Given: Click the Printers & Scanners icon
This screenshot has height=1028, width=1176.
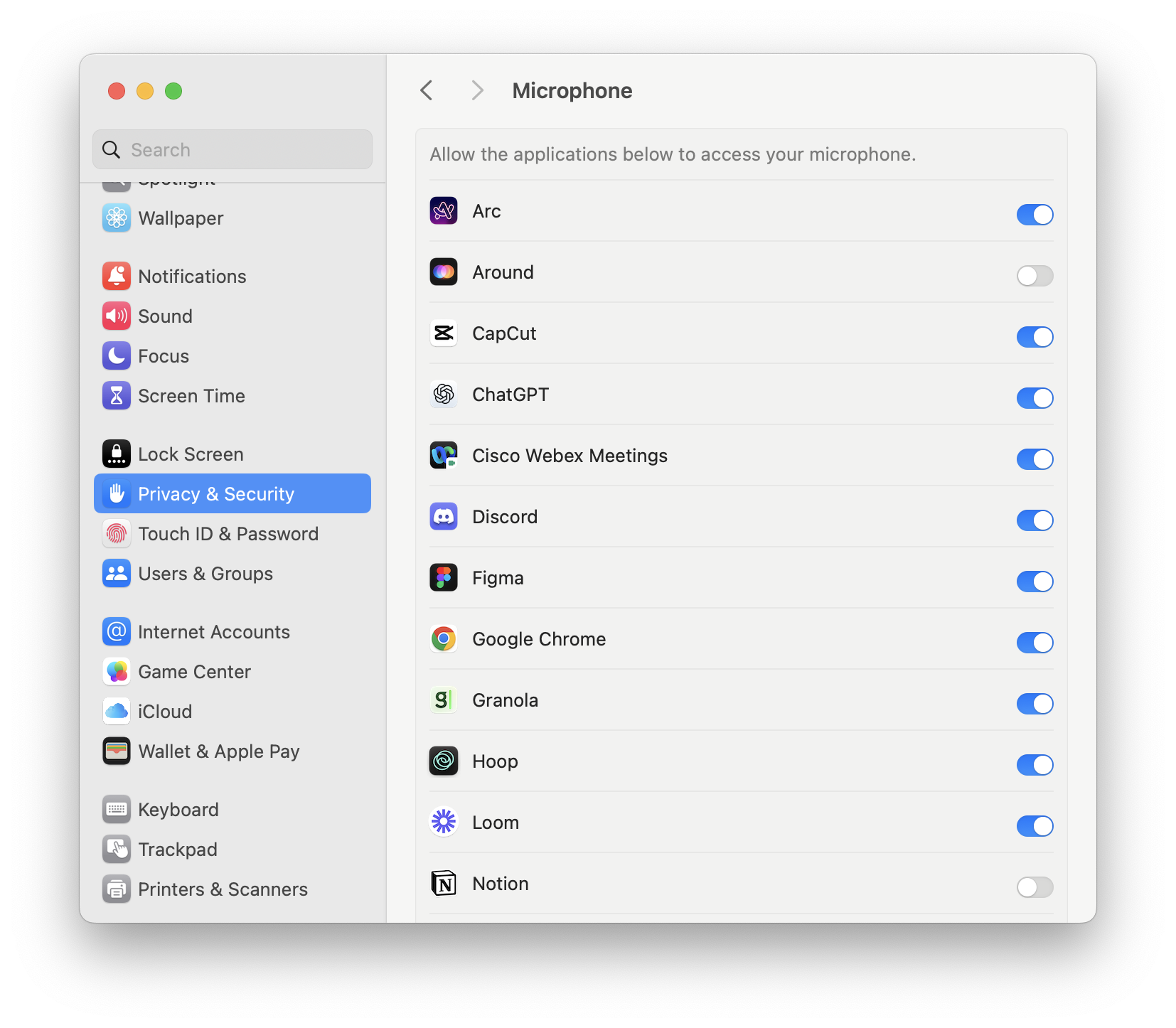Looking at the screenshot, I should 117,889.
